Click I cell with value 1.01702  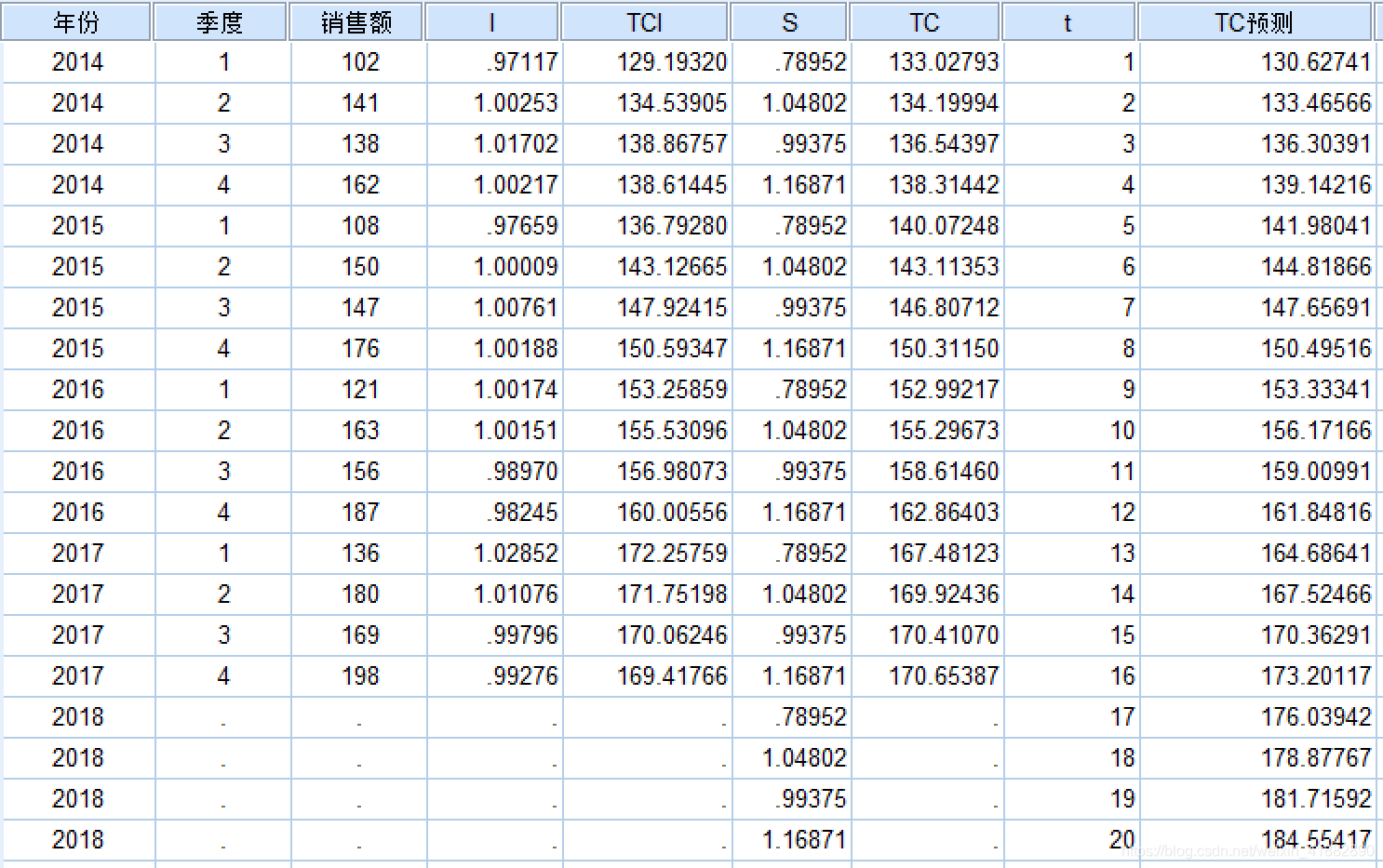click(495, 144)
